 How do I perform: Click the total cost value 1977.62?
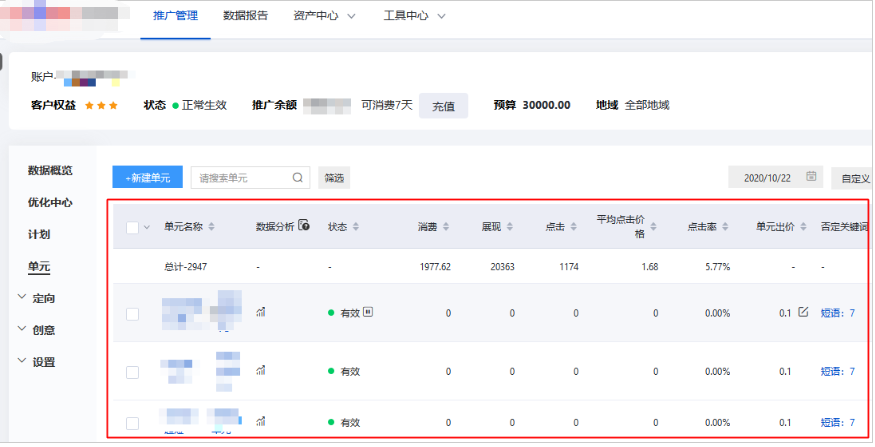pos(435,267)
